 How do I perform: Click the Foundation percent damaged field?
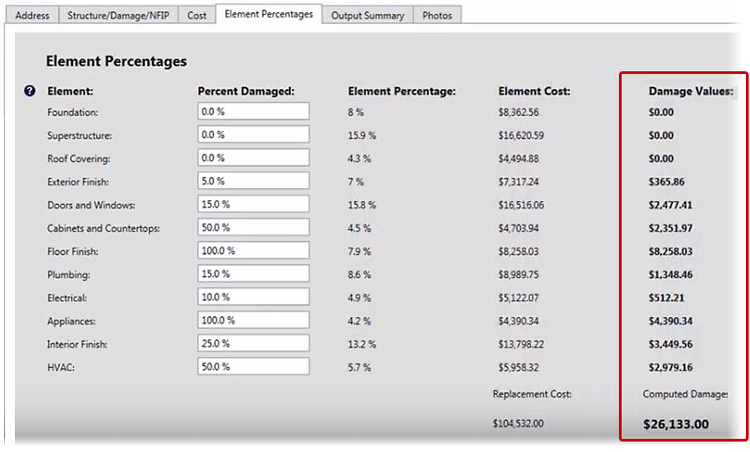254,111
